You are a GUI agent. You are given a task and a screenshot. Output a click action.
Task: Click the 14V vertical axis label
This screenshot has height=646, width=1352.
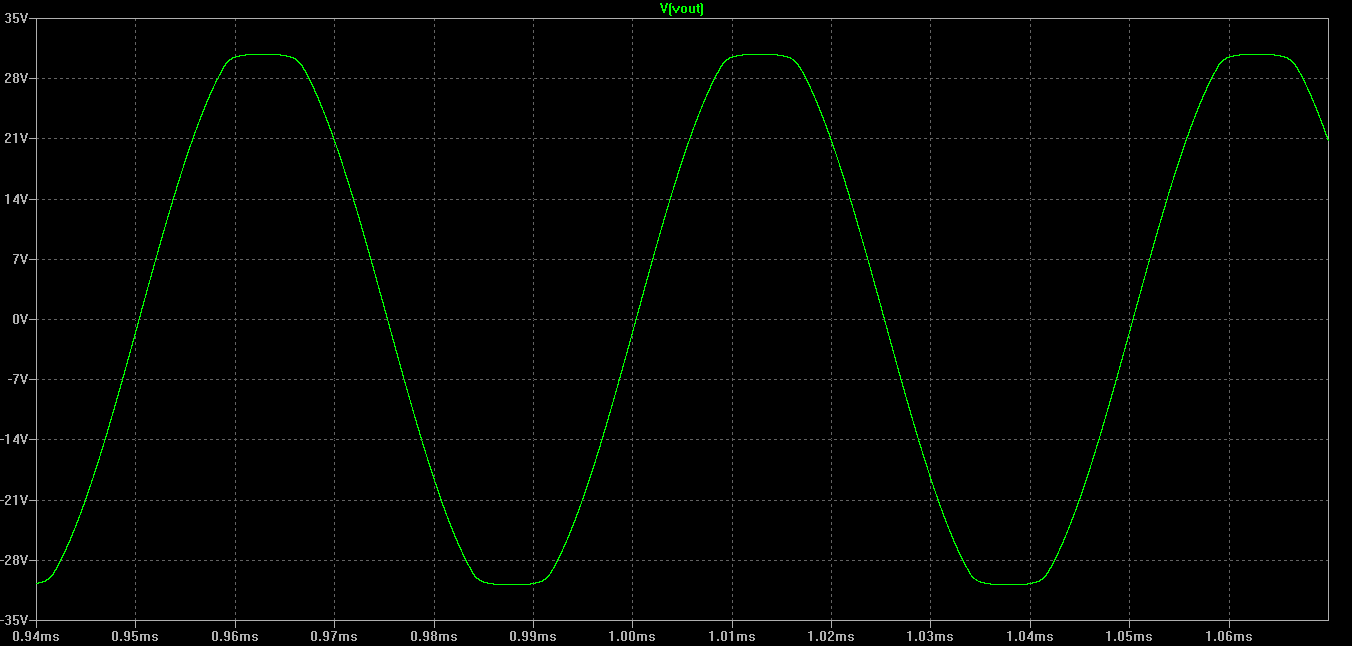coord(17,199)
